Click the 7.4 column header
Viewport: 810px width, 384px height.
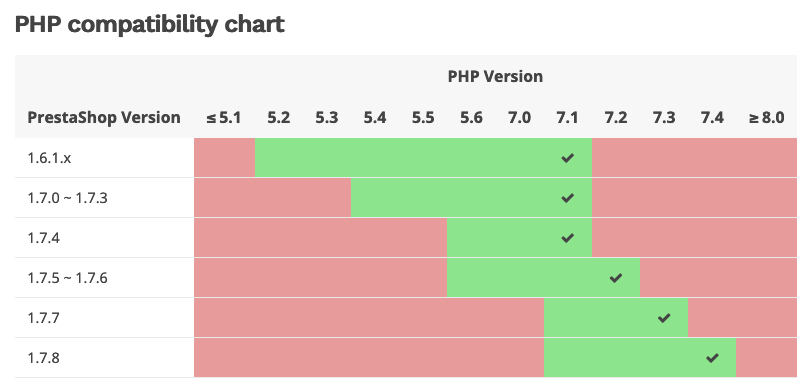(712, 118)
